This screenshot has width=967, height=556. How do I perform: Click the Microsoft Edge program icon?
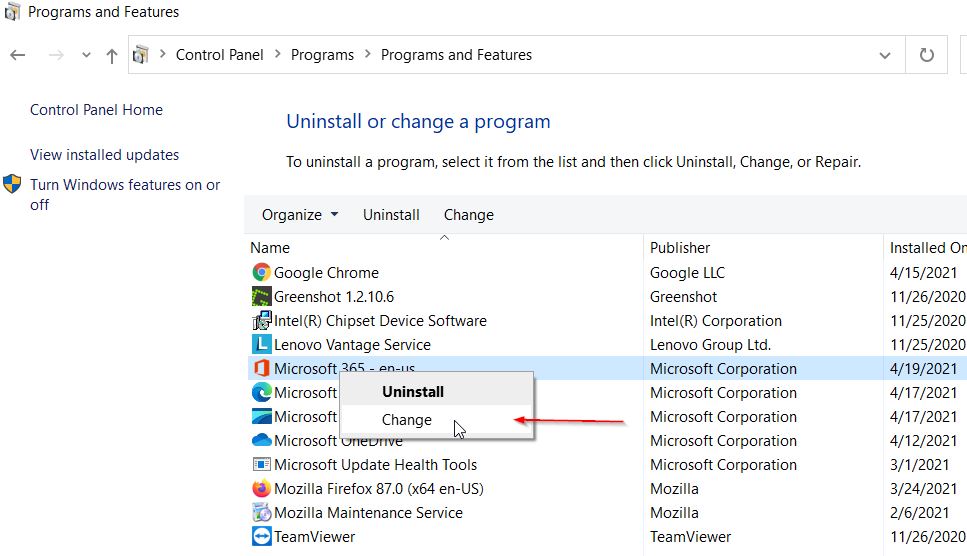point(261,393)
